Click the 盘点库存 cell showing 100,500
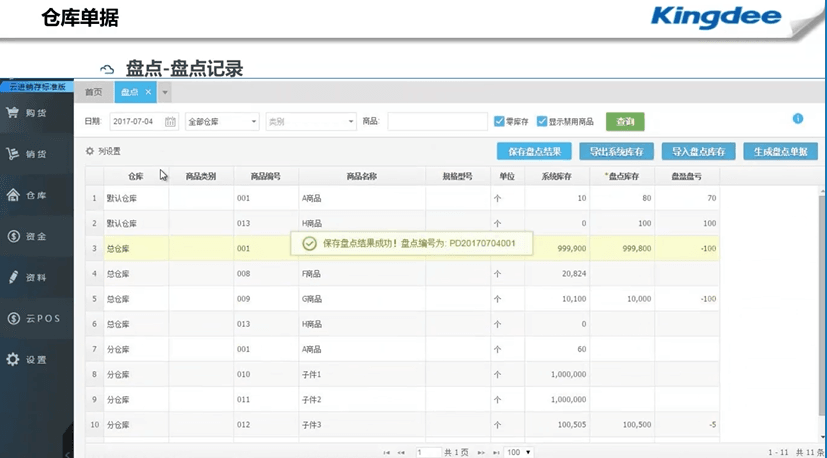The height and width of the screenshot is (458, 827). point(622,425)
